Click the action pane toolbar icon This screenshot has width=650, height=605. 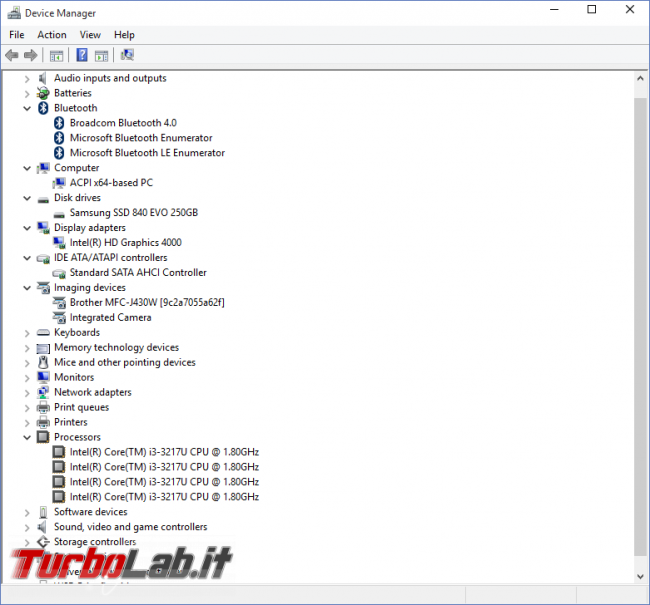[101, 55]
